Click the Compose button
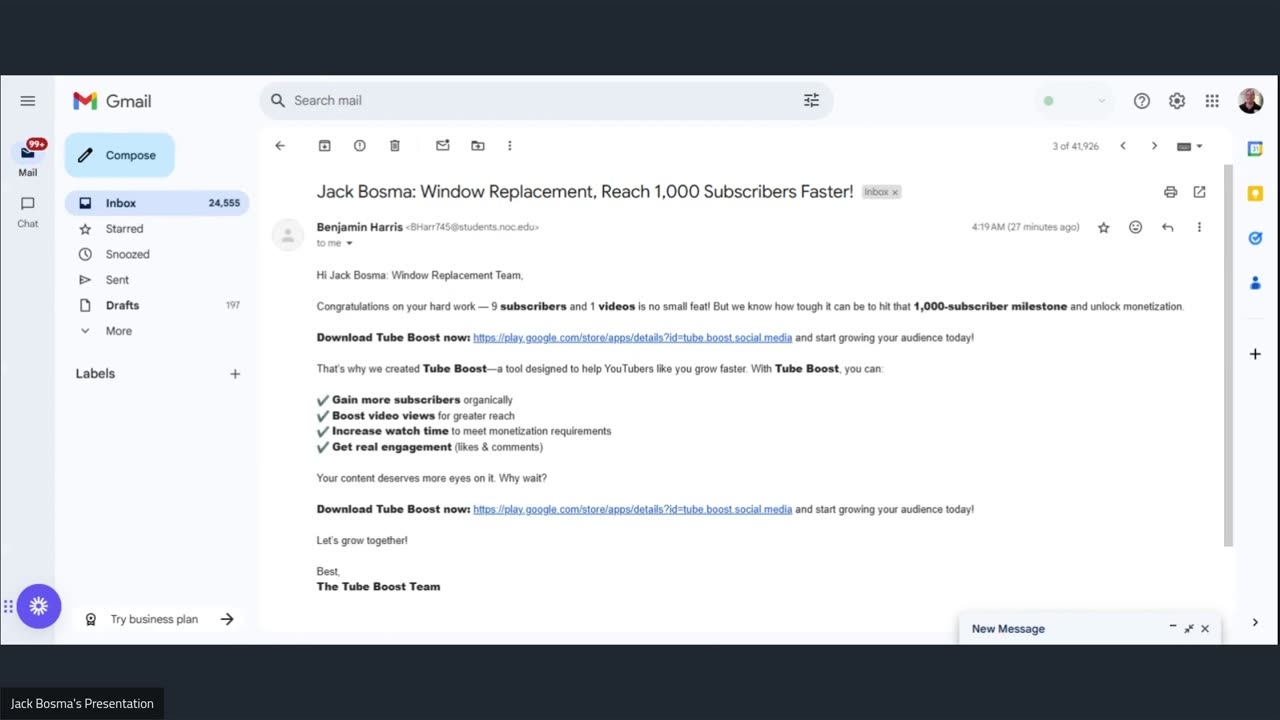Screen dimensions: 1280x720 point(119,155)
